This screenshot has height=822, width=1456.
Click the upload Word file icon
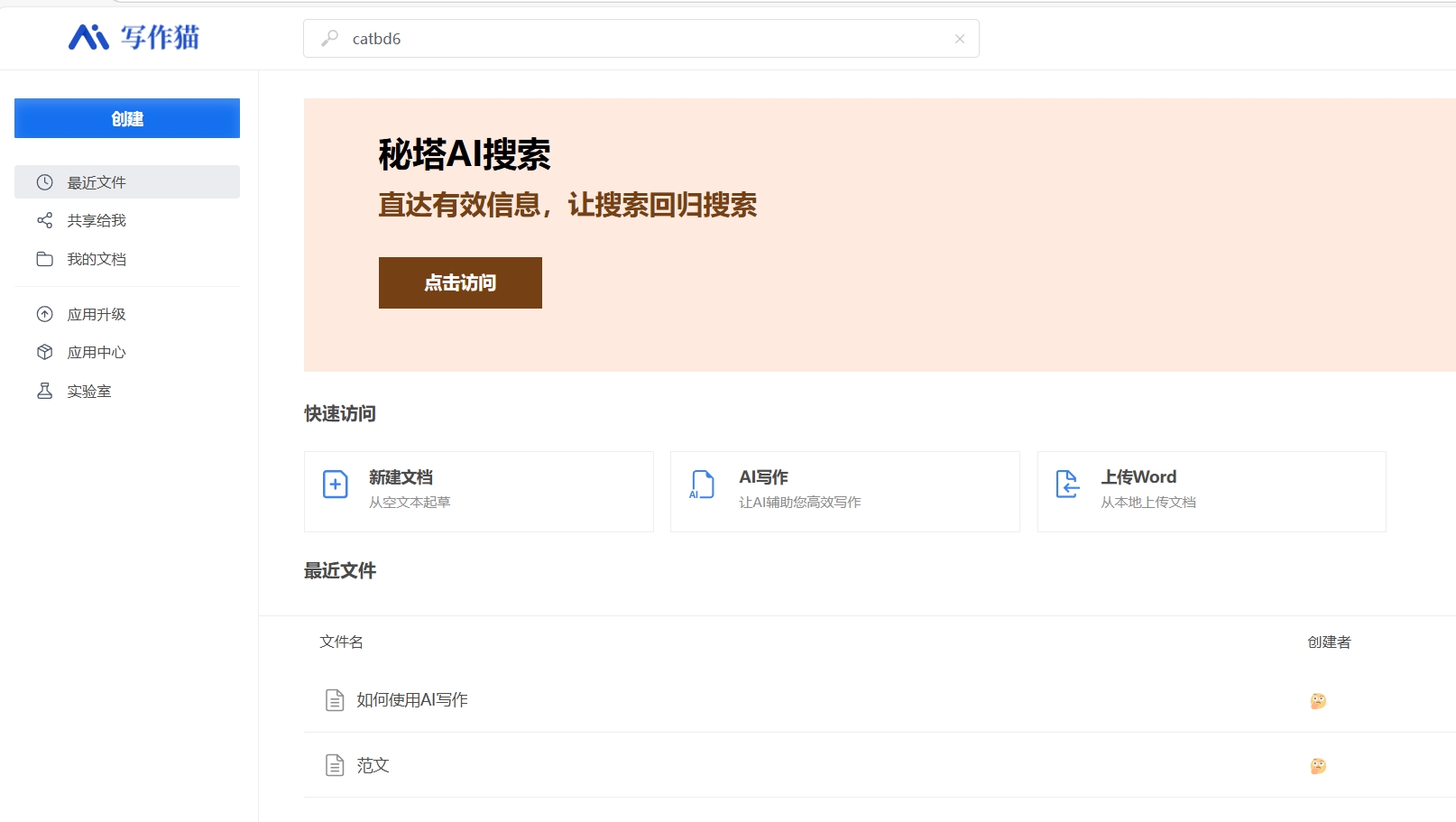(x=1068, y=485)
